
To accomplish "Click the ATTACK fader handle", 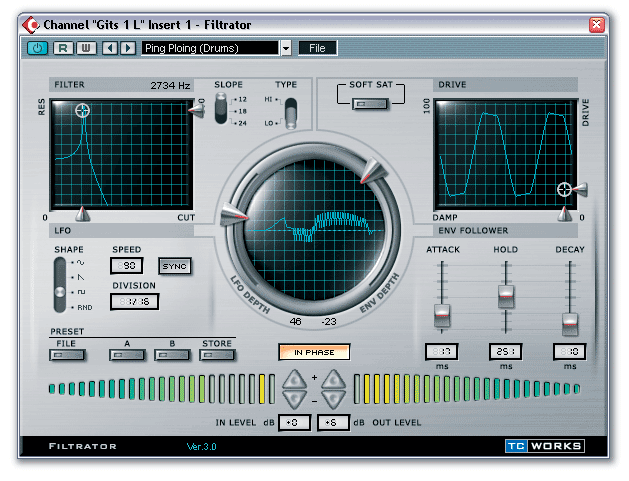I will pos(442,315).
